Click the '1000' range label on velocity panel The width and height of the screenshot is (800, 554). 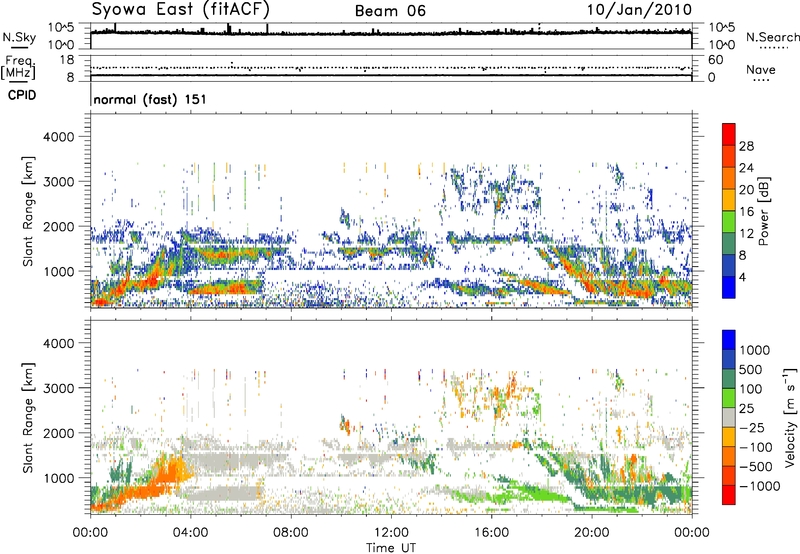[x=58, y=478]
